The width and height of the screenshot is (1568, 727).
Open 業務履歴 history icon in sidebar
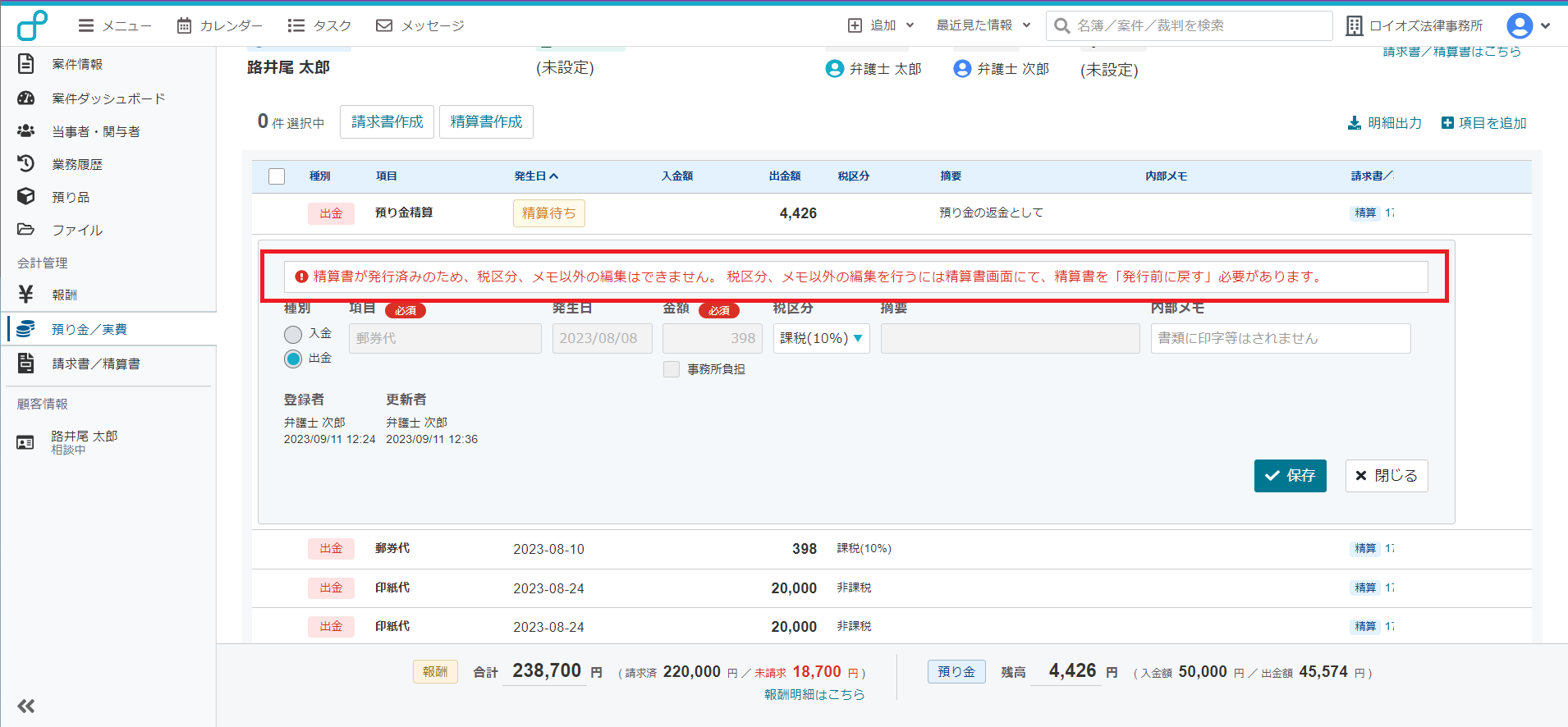pos(26,164)
